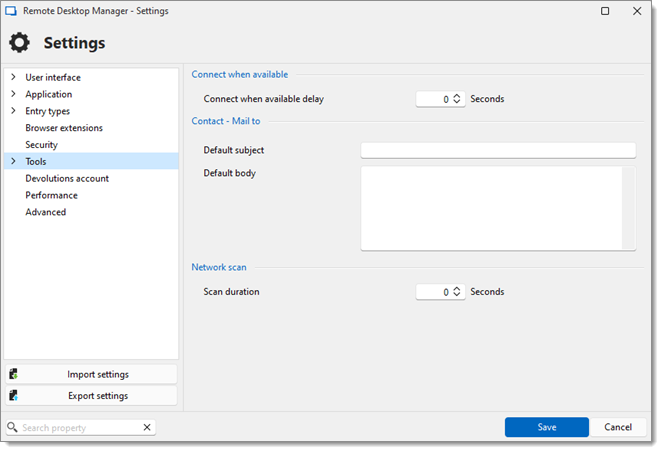The width and height of the screenshot is (662, 452).
Task: Open Advanced settings
Action: coord(46,212)
